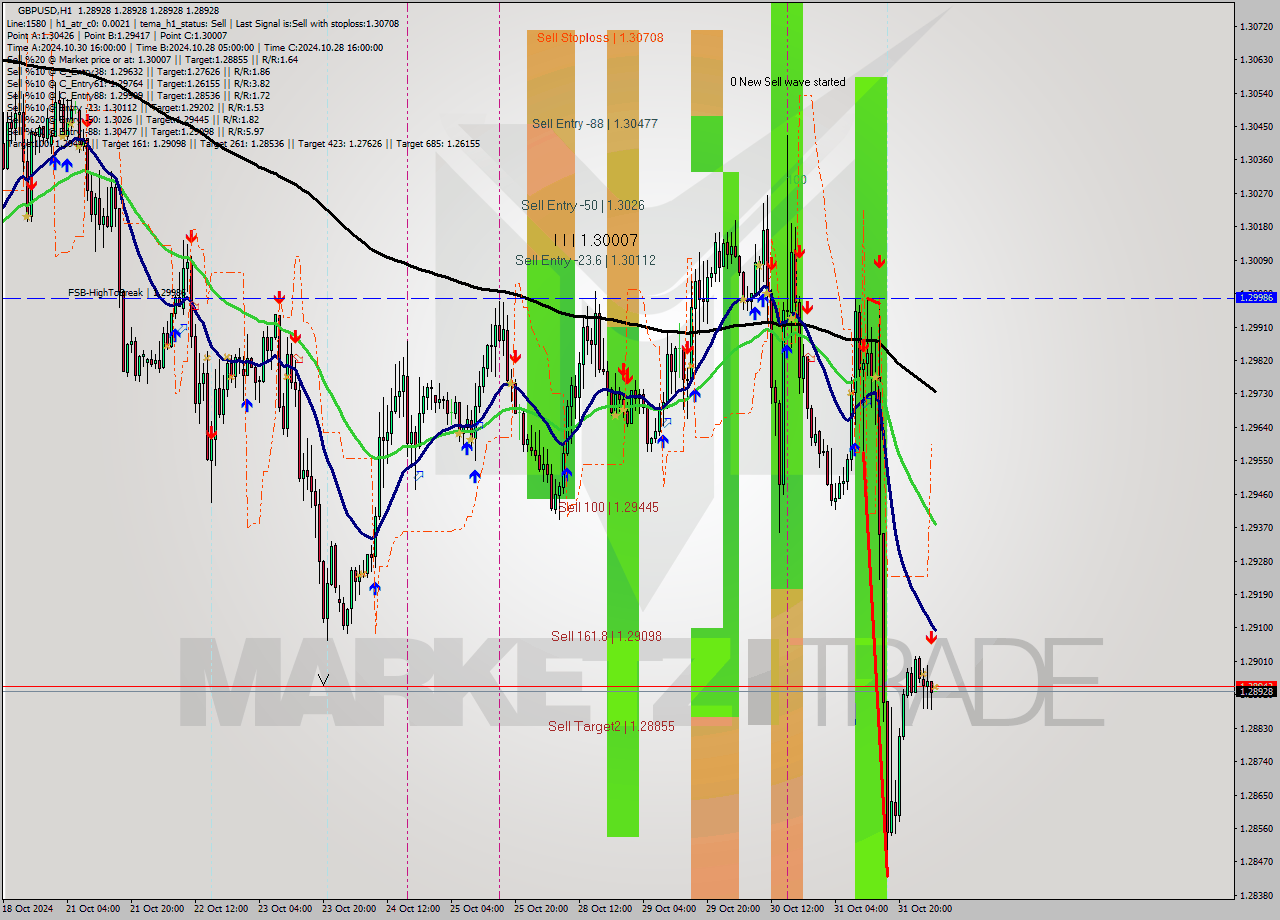Screen dimensions: 1280x920
Task: Click the '29 Oct 20:00' time label
Action: 733,909
